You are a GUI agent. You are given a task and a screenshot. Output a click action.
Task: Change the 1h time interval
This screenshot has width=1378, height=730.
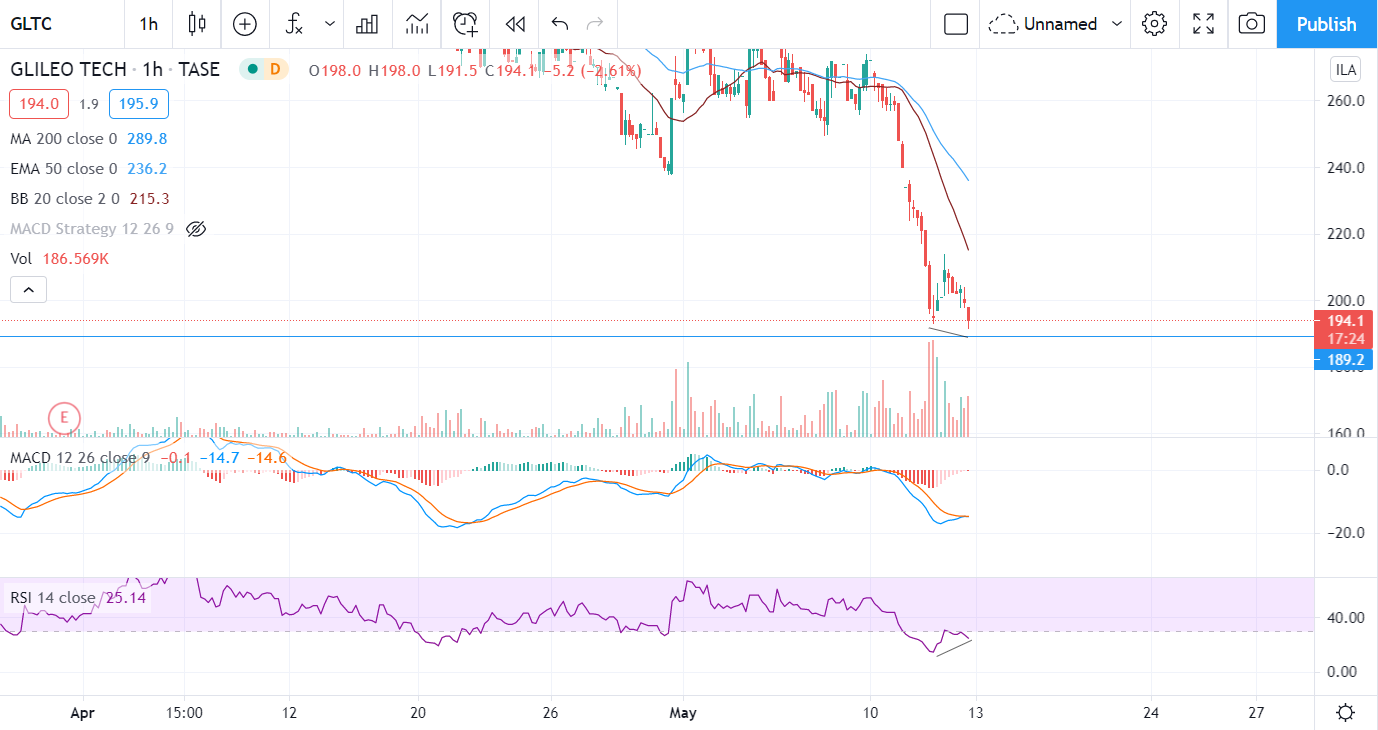[x=149, y=24]
